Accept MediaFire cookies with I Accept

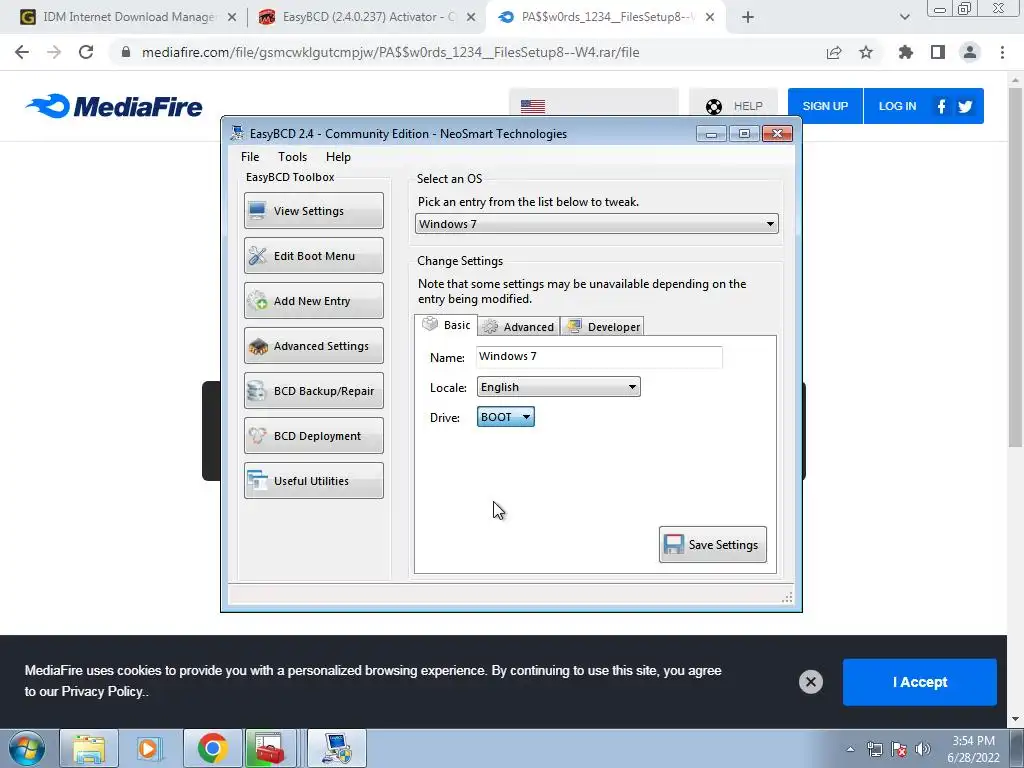920,682
